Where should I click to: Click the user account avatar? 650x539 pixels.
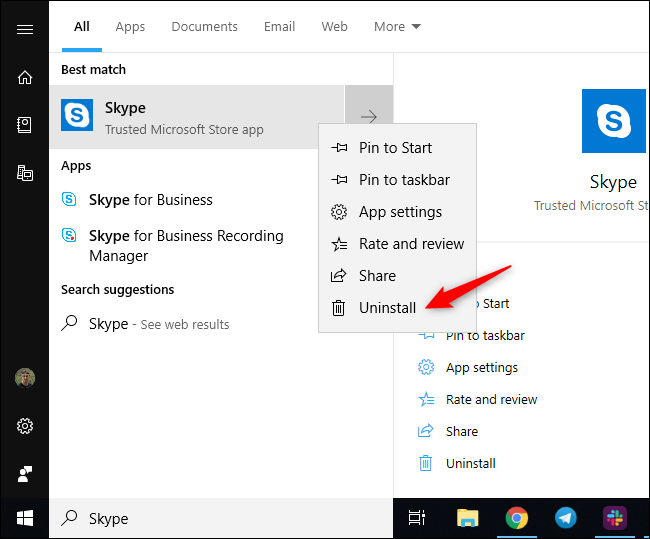pyautogui.click(x=24, y=379)
